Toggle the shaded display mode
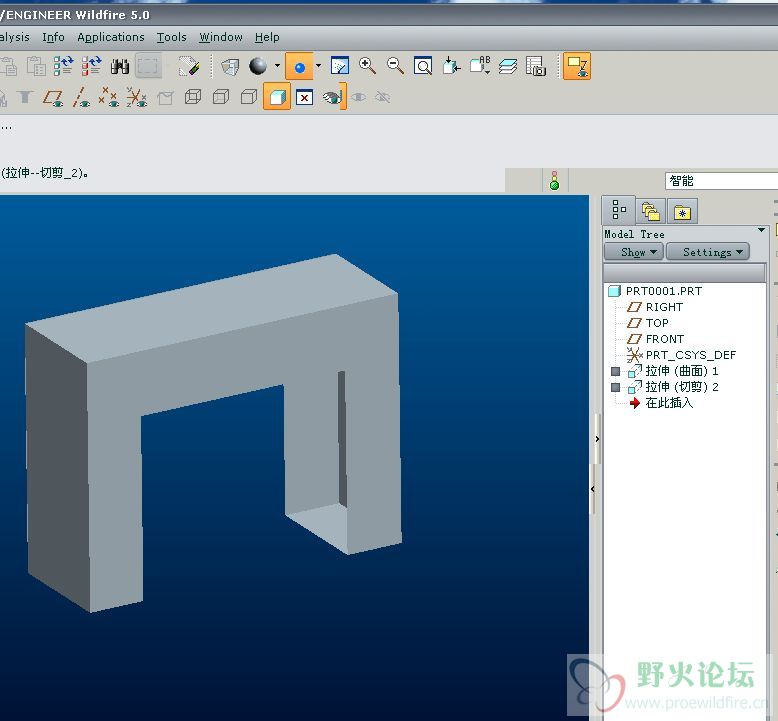Screen dimensions: 778x721 277,97
